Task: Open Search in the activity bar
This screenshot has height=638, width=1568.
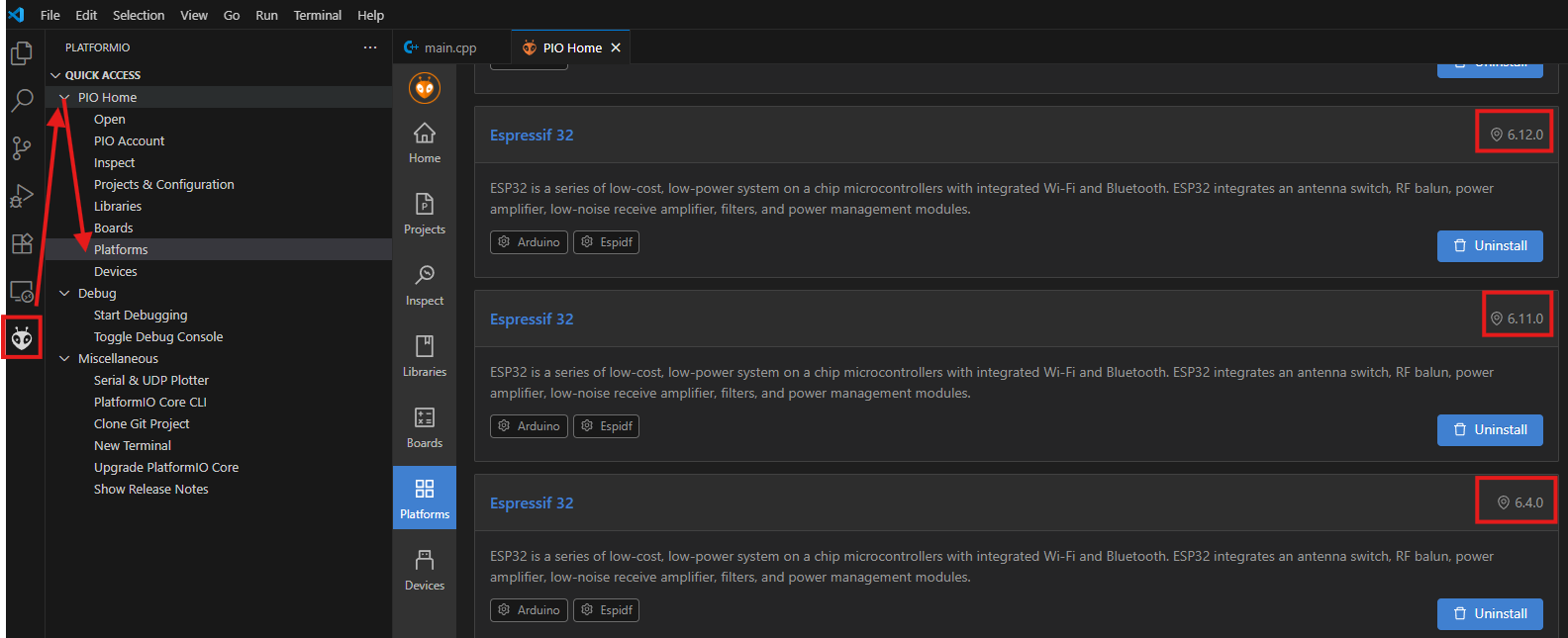Action: tap(22, 100)
